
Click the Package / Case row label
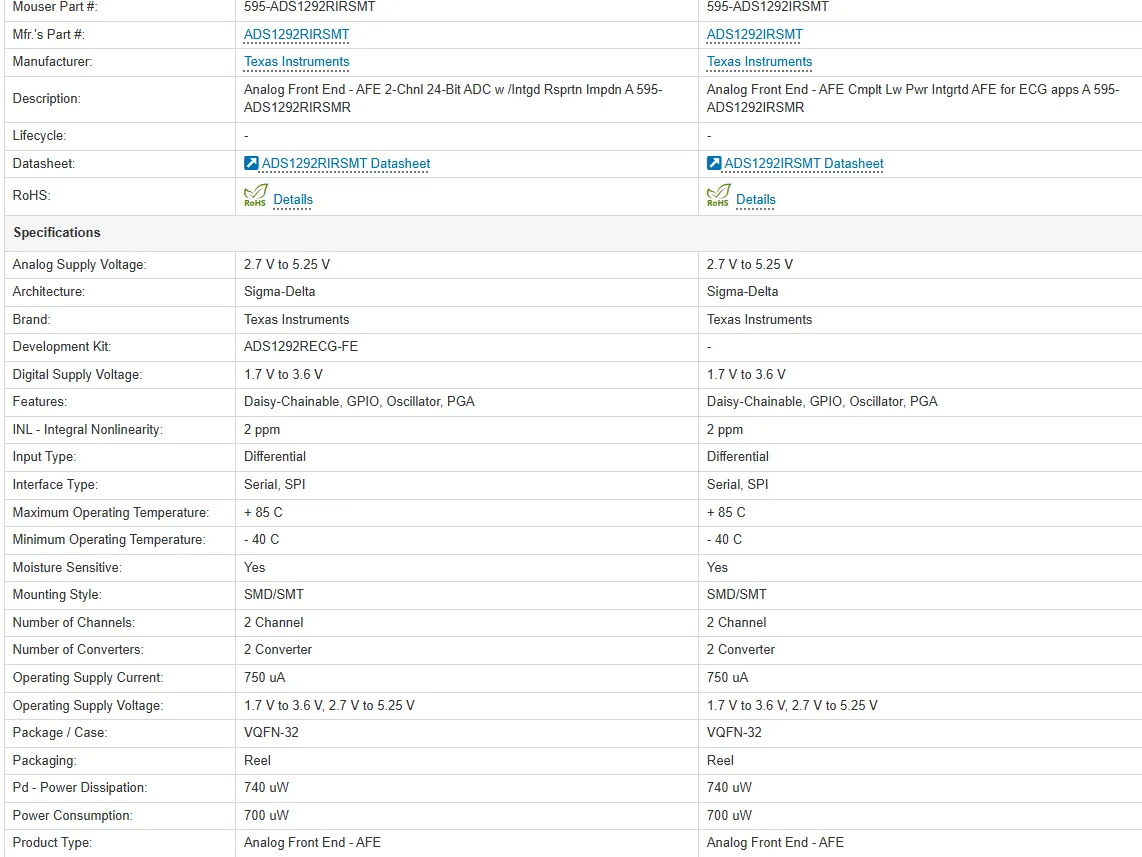click(60, 732)
